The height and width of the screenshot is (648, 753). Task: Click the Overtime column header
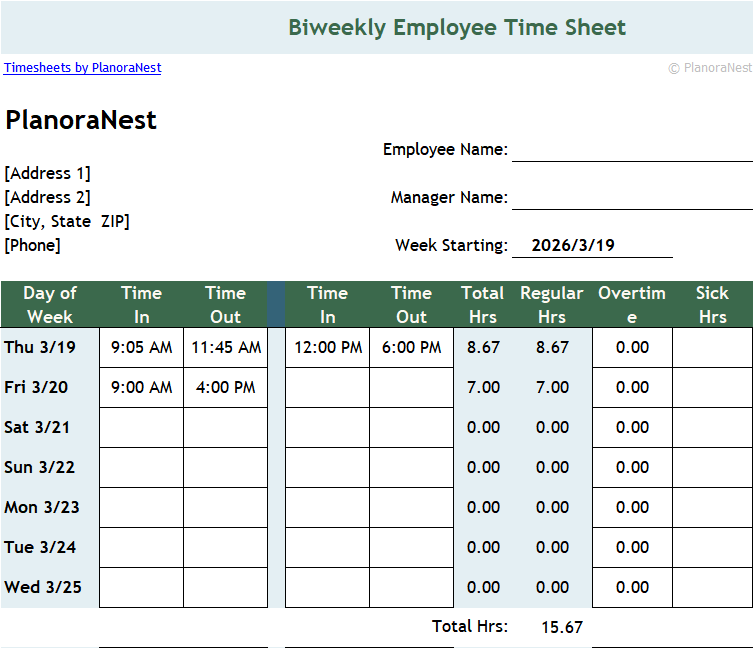click(632, 305)
